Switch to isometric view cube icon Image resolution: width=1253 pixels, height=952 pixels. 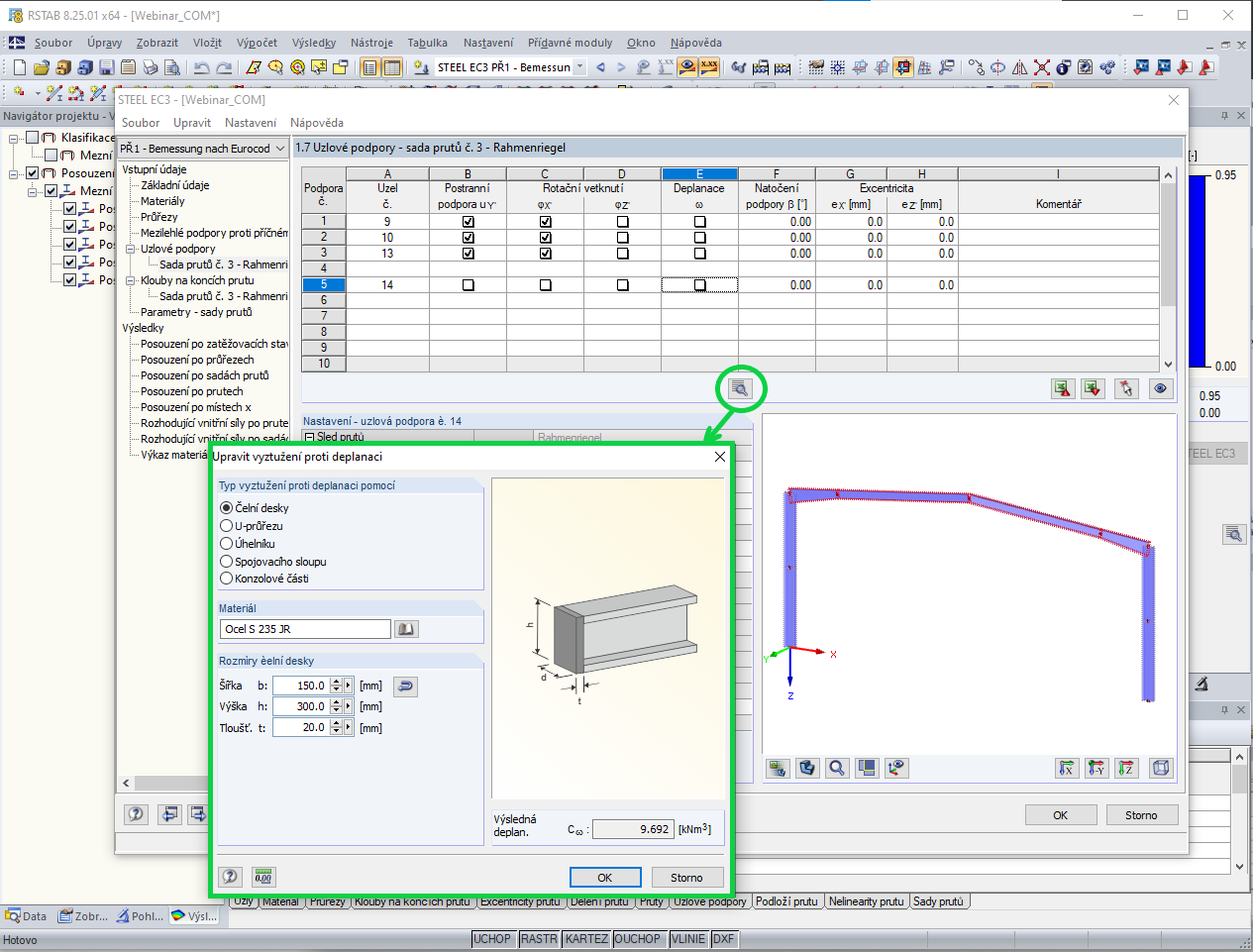point(1161,768)
